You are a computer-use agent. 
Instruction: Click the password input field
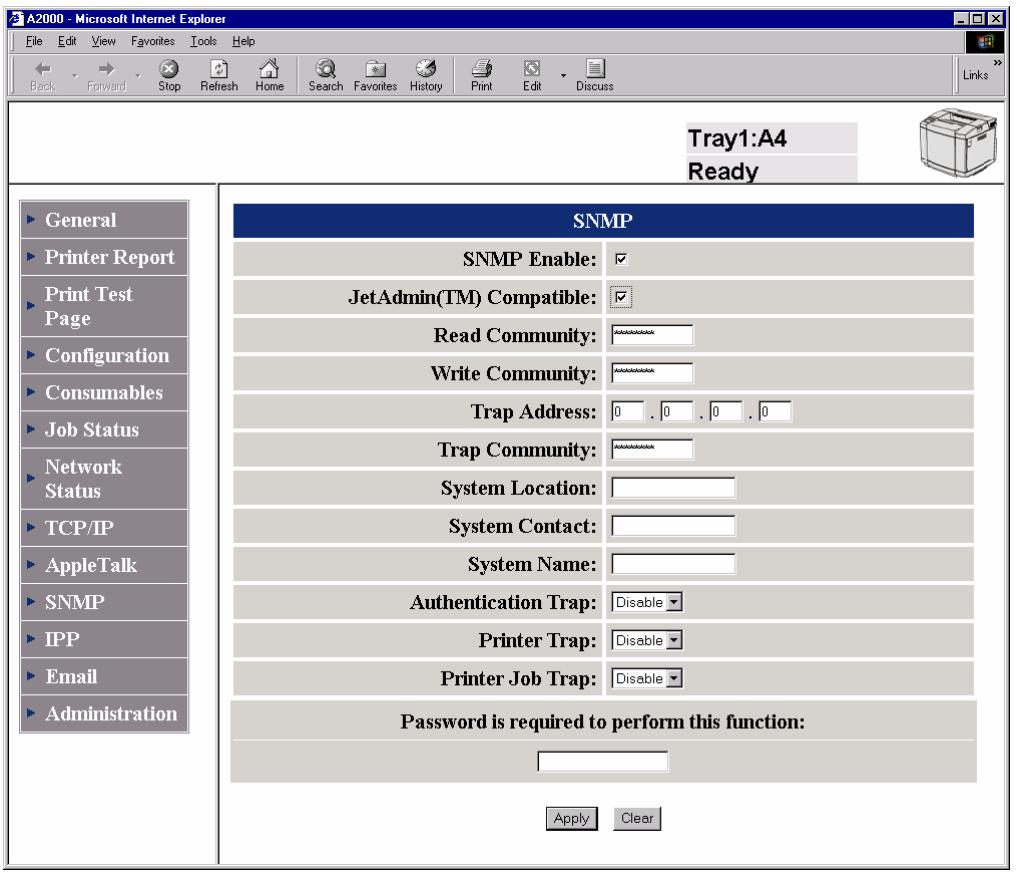point(603,761)
